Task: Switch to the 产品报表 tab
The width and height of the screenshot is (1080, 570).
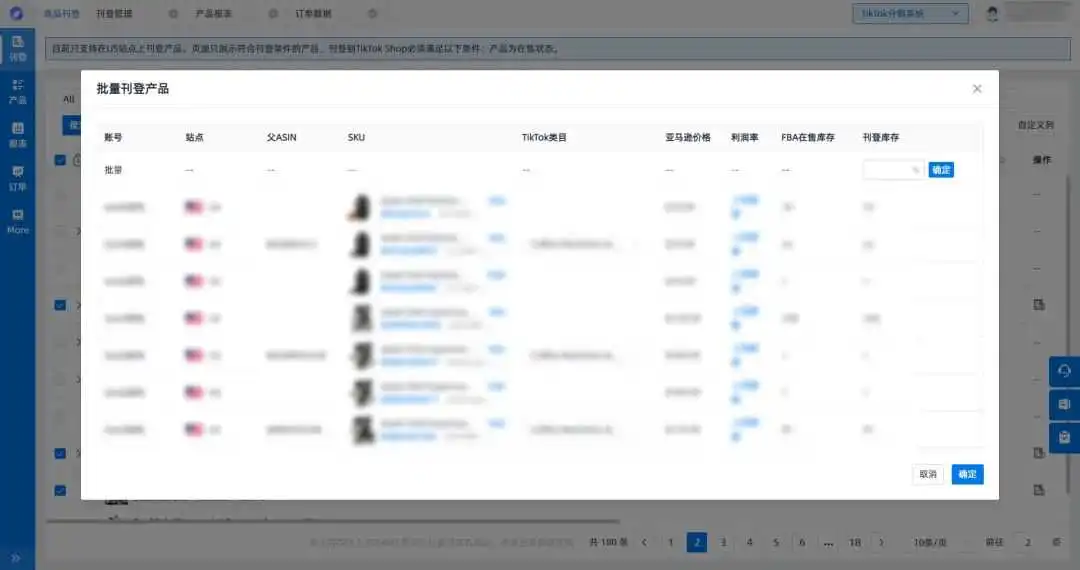Action: point(214,14)
